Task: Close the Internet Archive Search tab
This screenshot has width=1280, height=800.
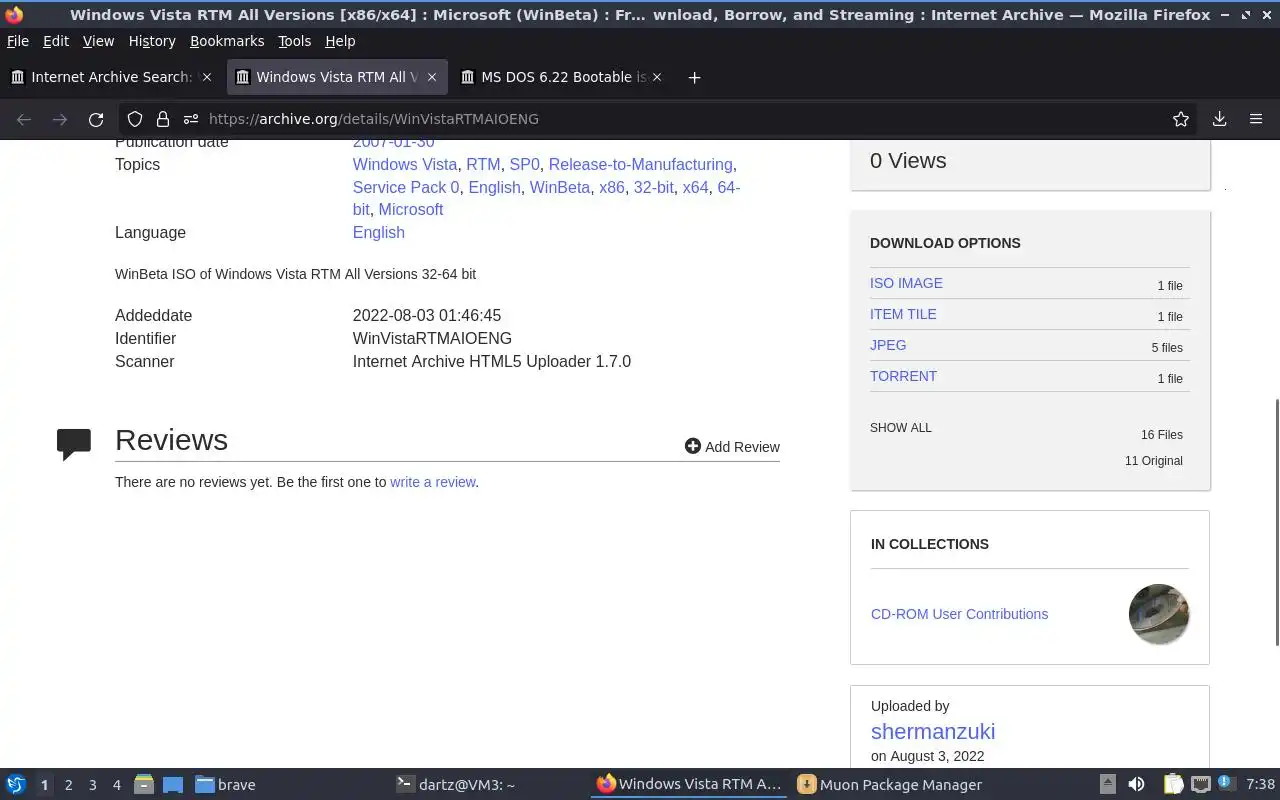Action: [x=207, y=77]
